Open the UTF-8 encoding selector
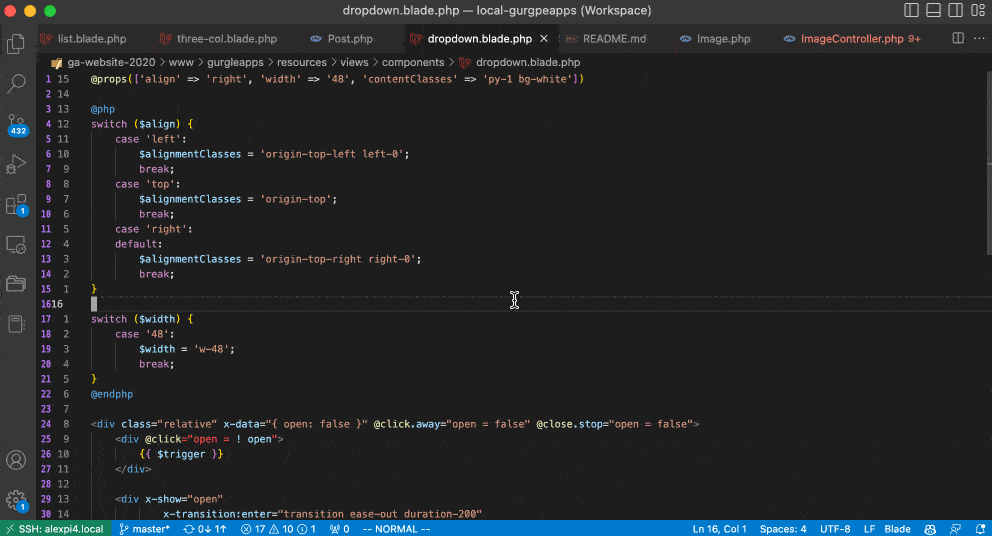Image resolution: width=992 pixels, height=536 pixels. point(835,528)
